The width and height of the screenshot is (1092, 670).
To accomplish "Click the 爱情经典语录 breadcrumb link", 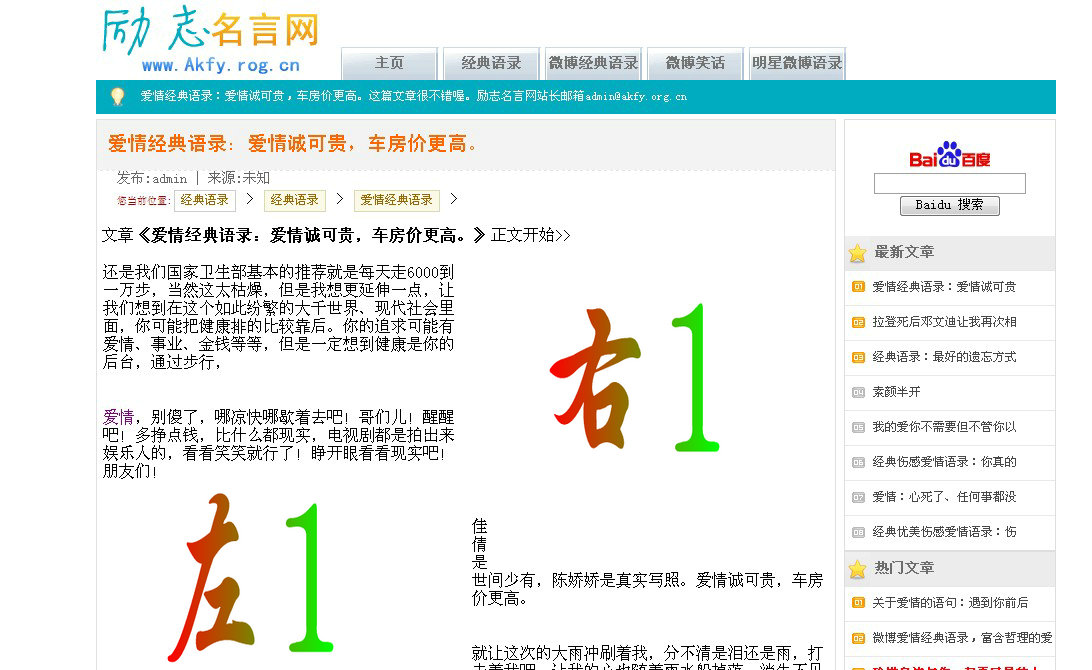I will coord(396,201).
